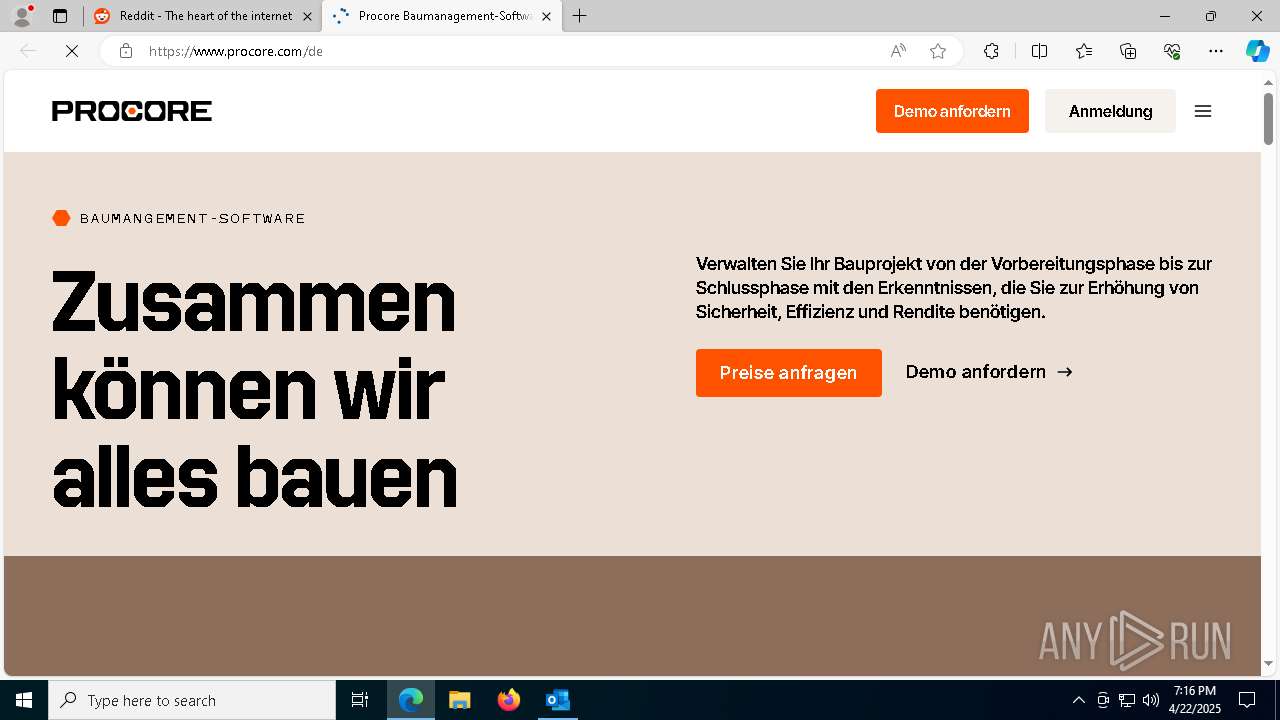Go back to the previous page

pyautogui.click(x=28, y=51)
